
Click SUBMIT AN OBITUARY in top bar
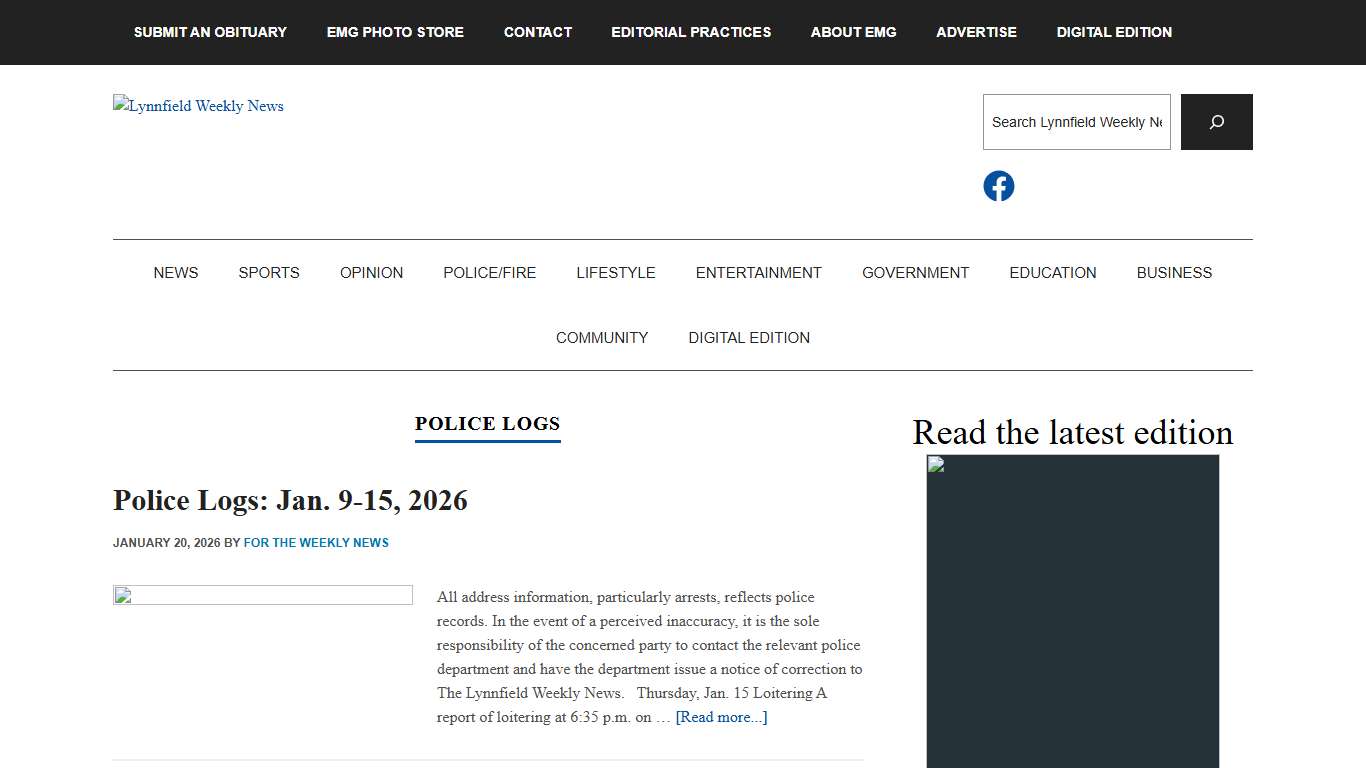click(x=209, y=32)
